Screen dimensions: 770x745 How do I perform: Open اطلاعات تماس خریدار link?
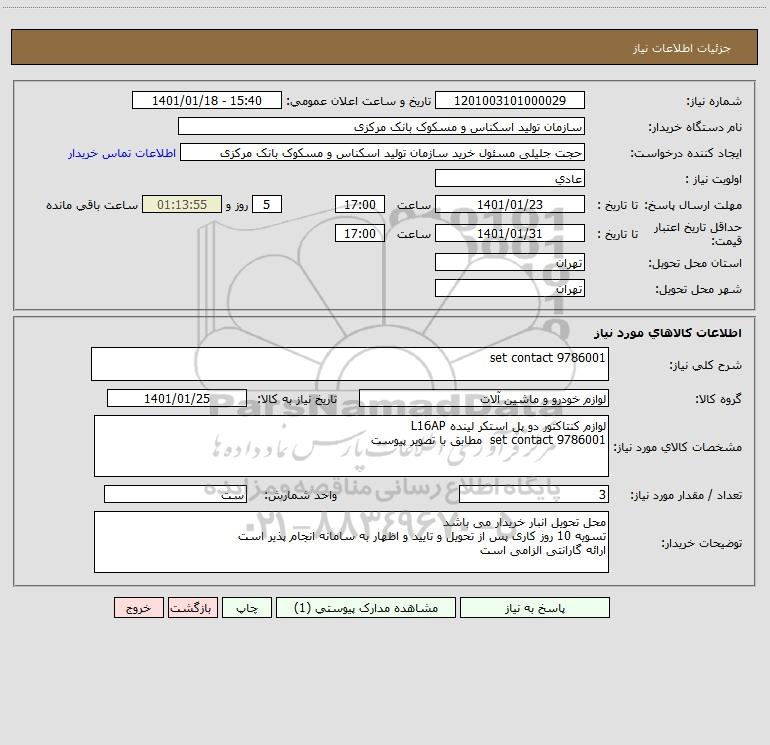pos(122,153)
